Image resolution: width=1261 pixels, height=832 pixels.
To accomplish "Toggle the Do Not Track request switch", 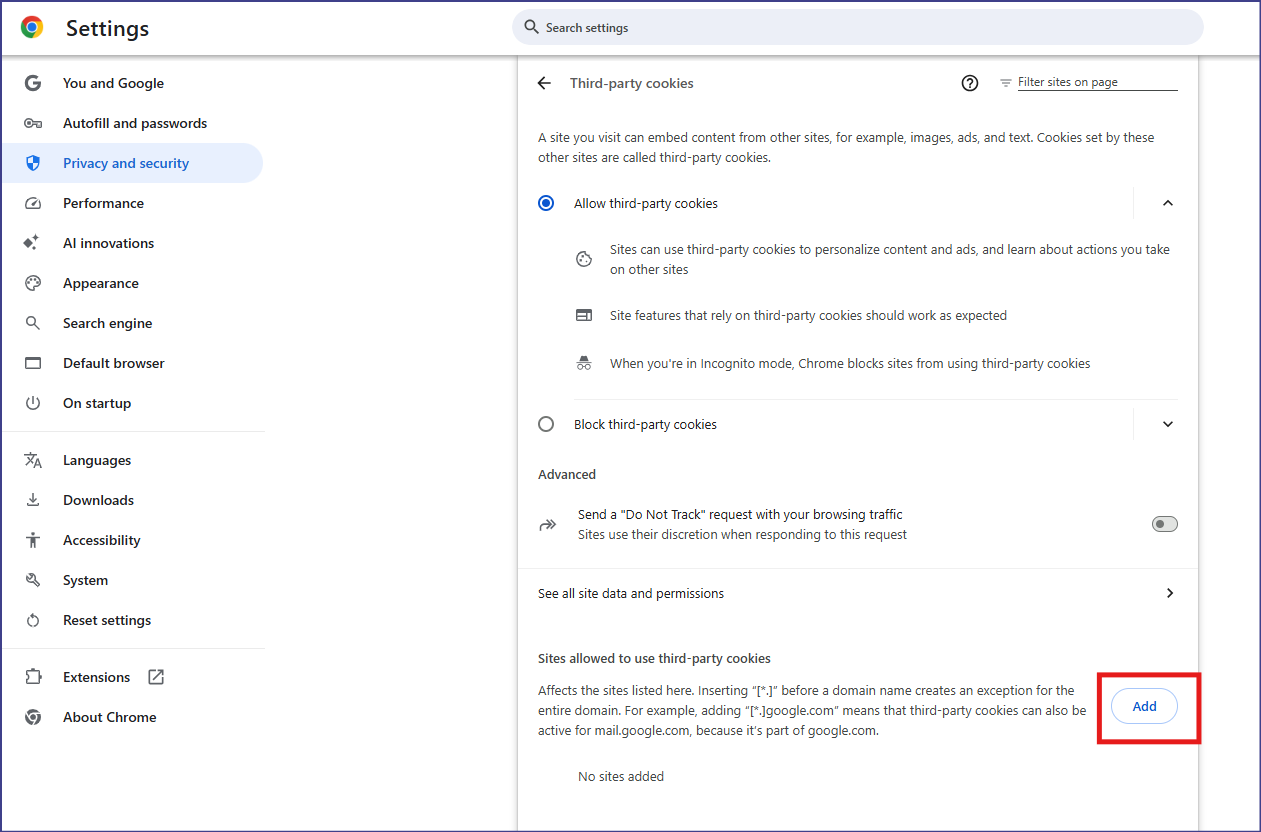I will coord(1164,524).
